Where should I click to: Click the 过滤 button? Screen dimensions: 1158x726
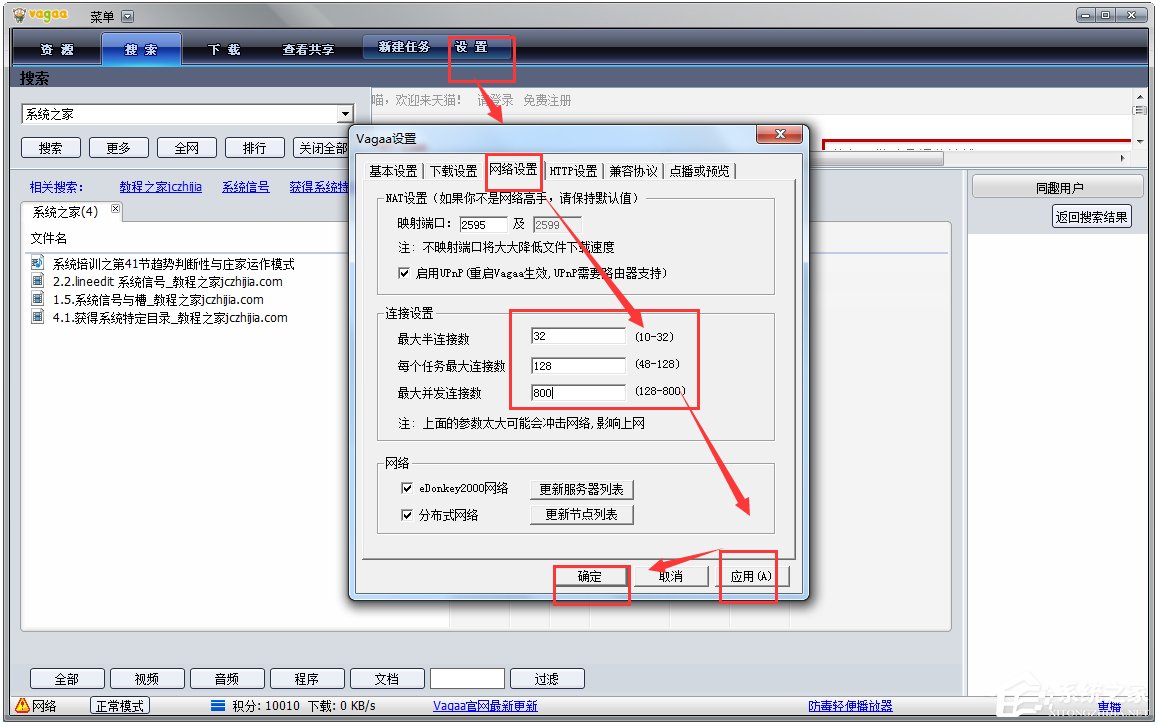point(547,679)
